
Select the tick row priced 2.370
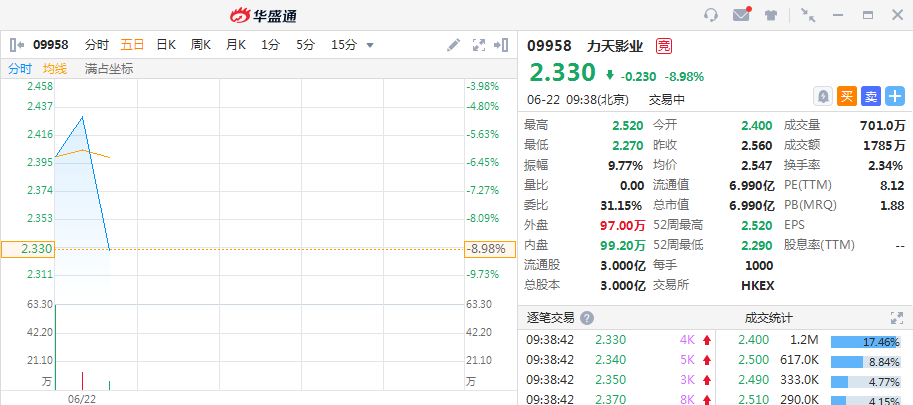(x=616, y=398)
